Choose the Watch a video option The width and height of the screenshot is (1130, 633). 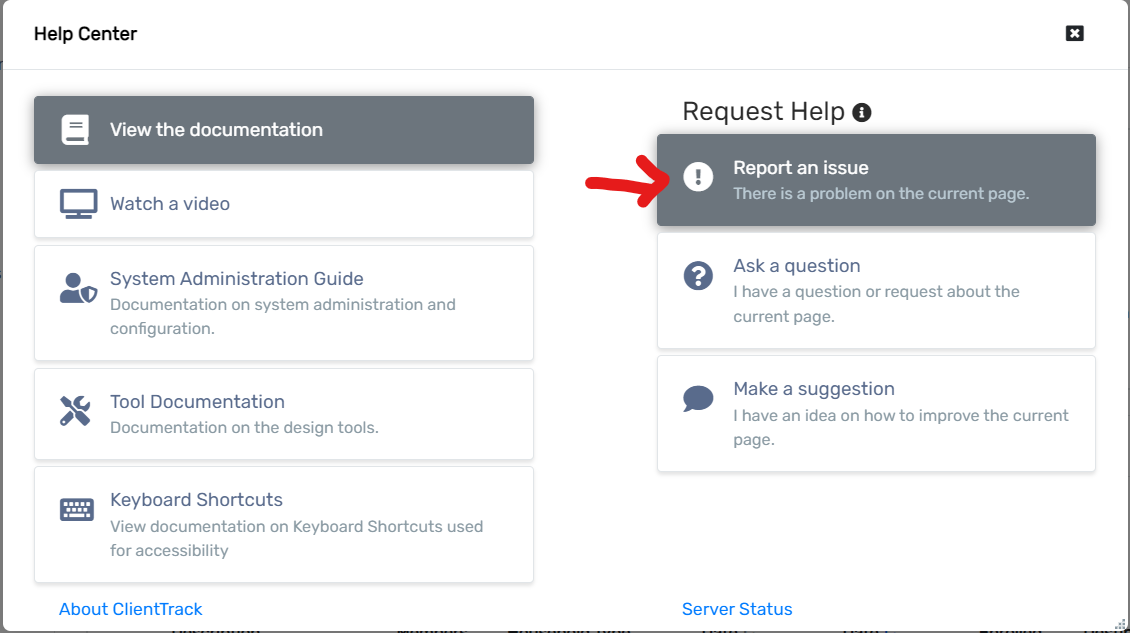coord(170,204)
